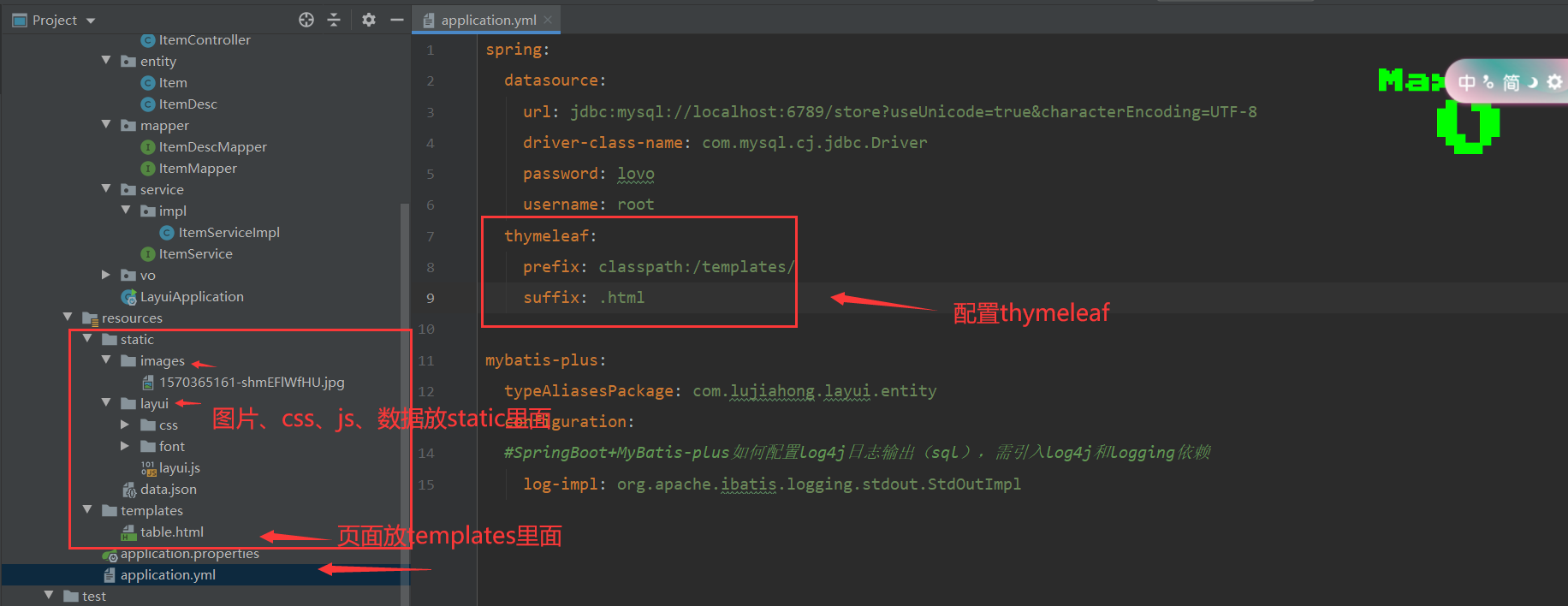Screen dimensions: 1568x606
Task: Collapse the entity package folder
Action: coord(106,61)
